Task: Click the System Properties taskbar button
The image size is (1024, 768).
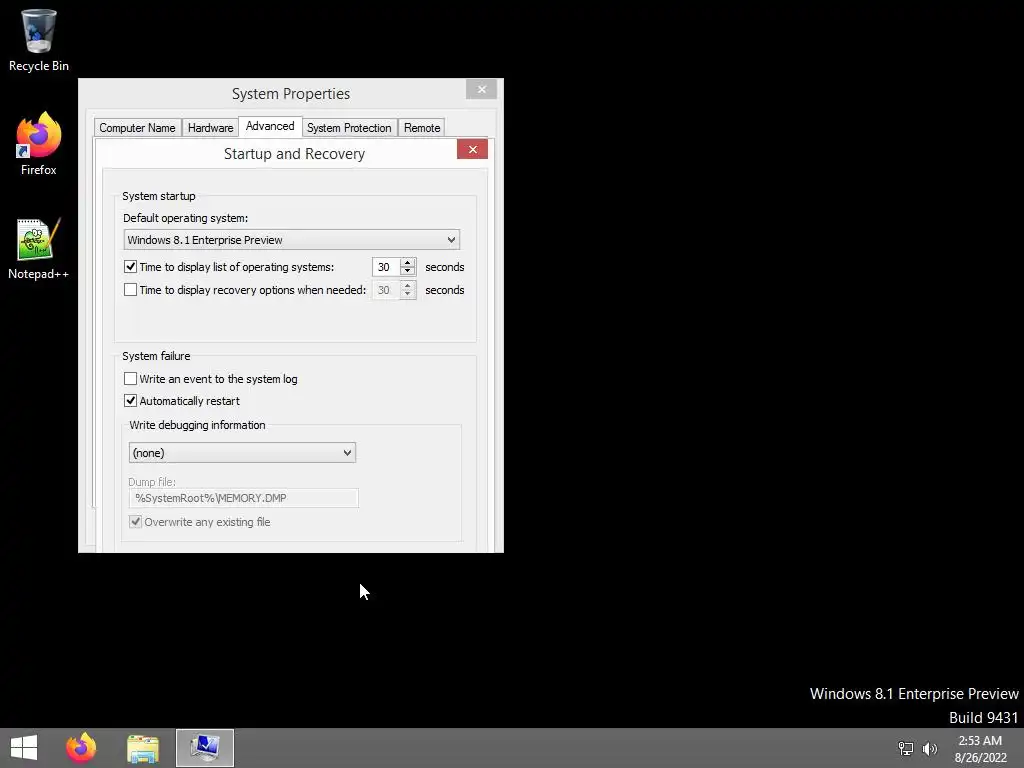Action: (204, 748)
